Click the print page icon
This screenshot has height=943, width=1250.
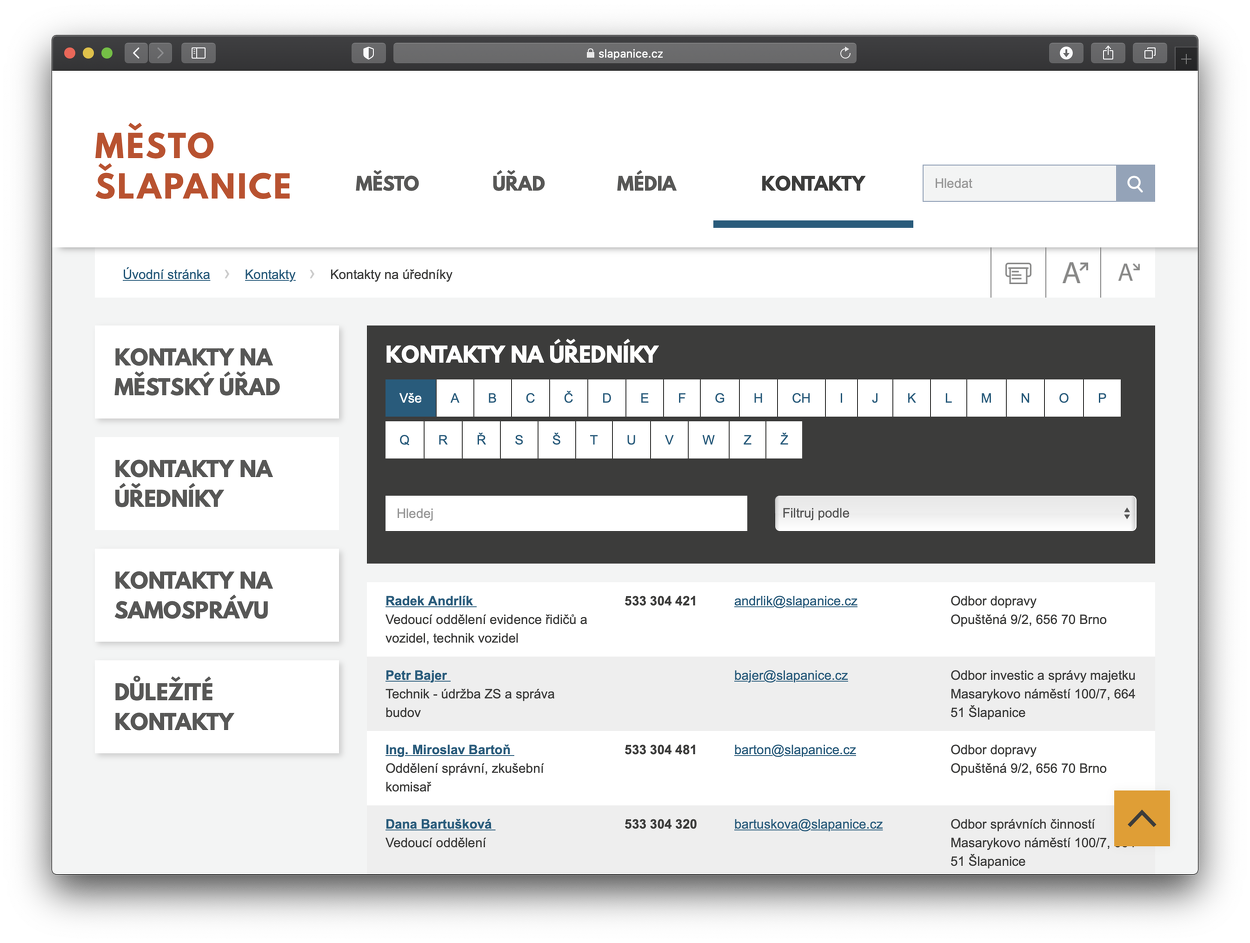click(1018, 273)
